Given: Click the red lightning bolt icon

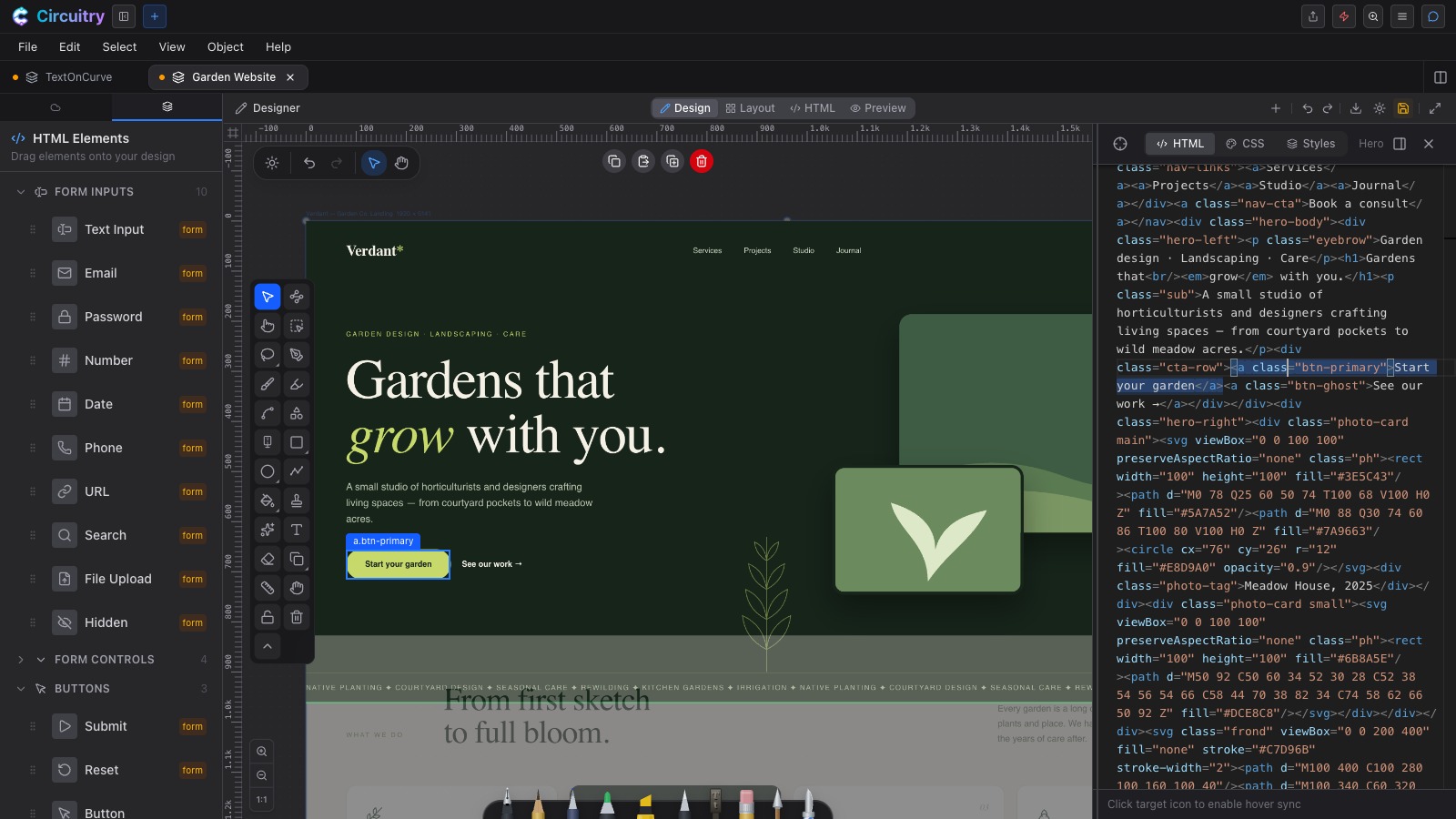Looking at the screenshot, I should pos(1344,16).
